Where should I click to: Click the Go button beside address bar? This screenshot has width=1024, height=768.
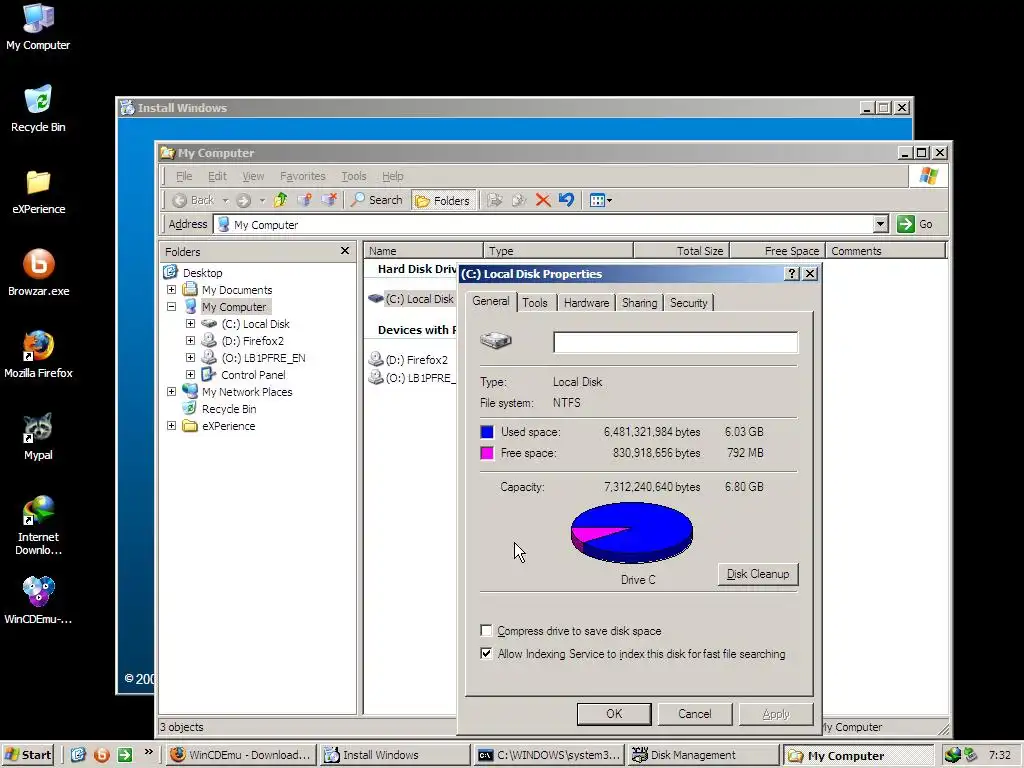pyautogui.click(x=914, y=224)
